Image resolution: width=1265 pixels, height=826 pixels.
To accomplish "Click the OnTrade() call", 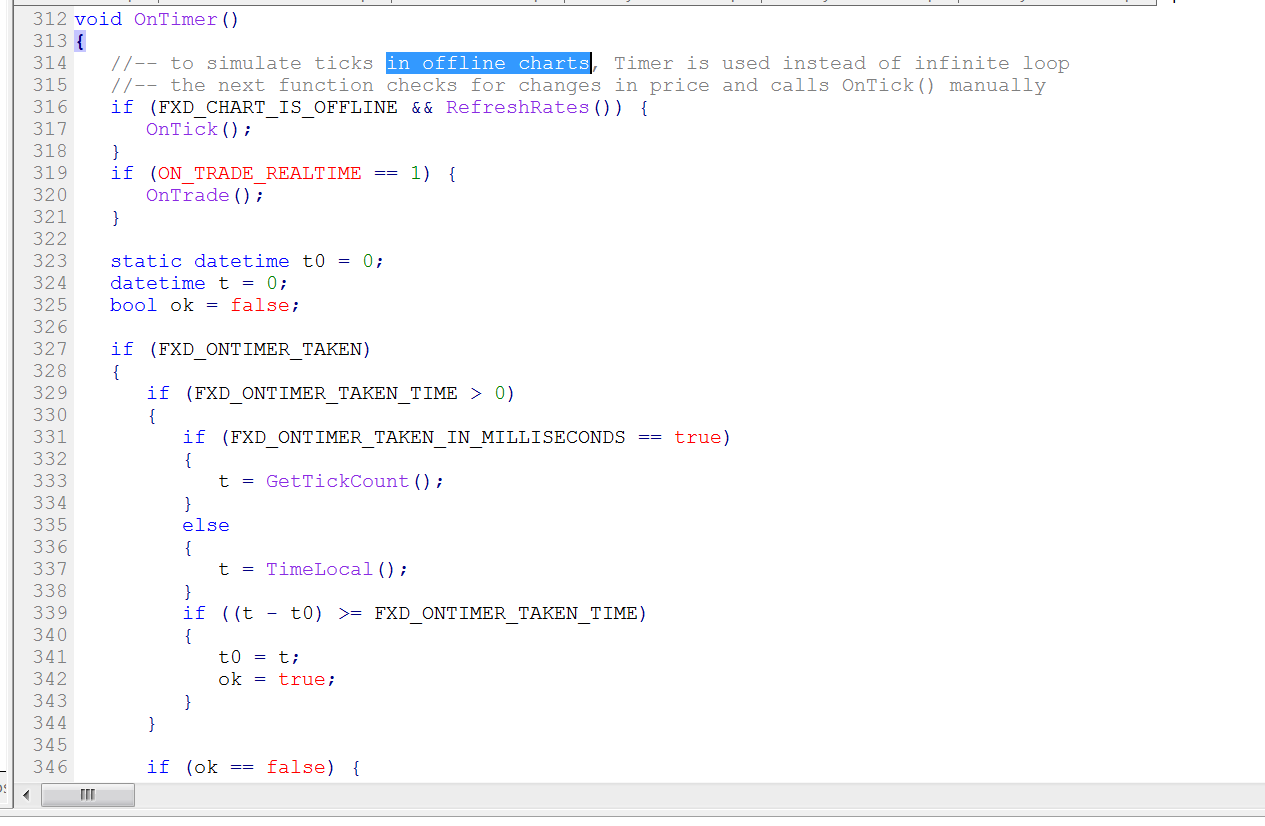I will 205,195.
